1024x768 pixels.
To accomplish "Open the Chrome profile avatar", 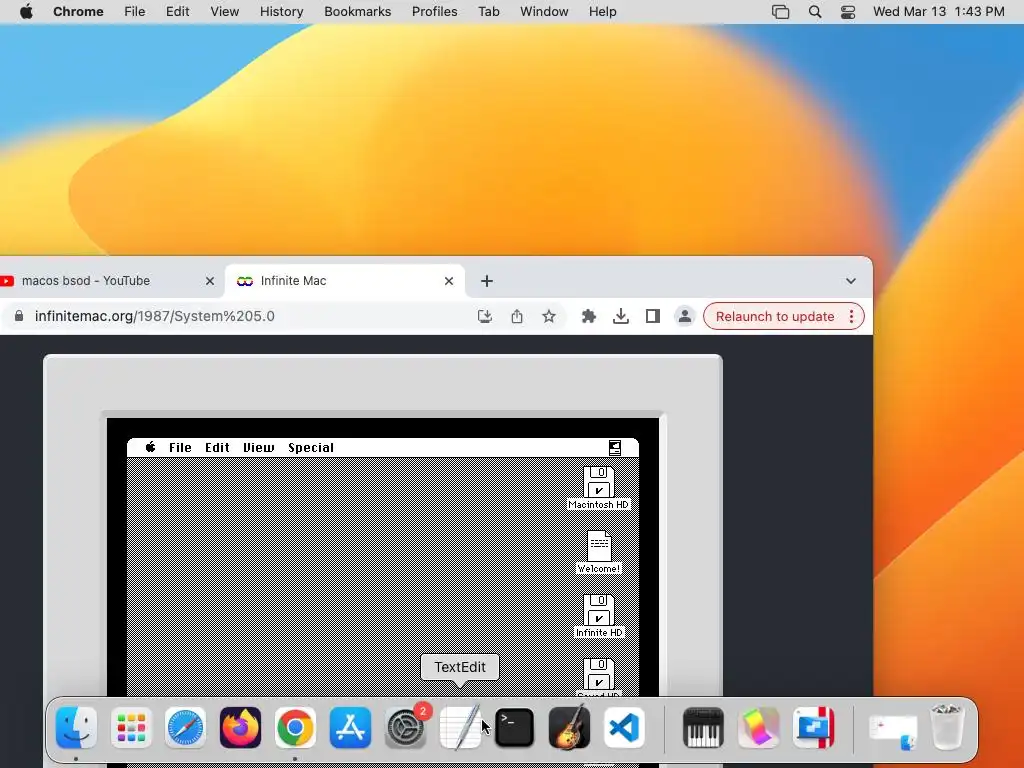I will (684, 316).
